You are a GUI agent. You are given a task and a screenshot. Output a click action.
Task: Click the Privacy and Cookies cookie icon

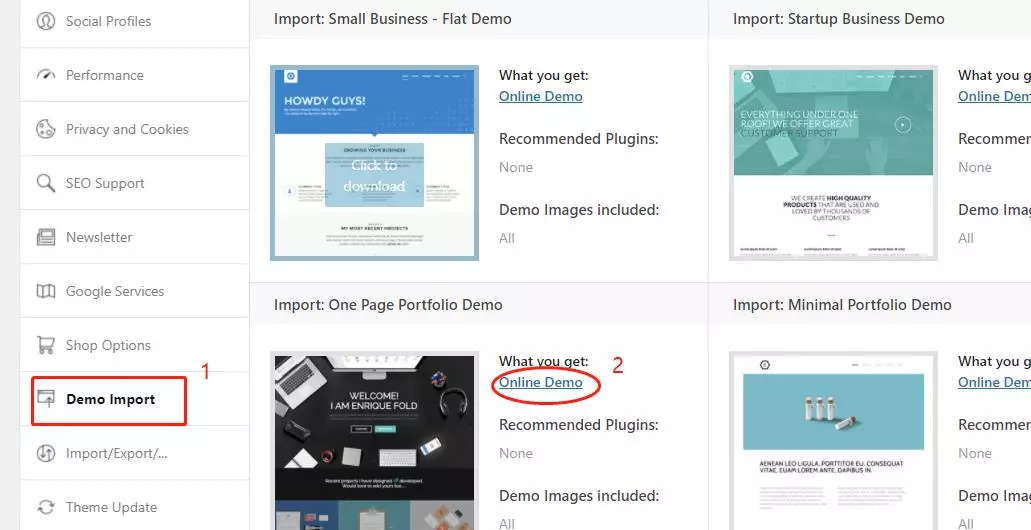point(45,129)
